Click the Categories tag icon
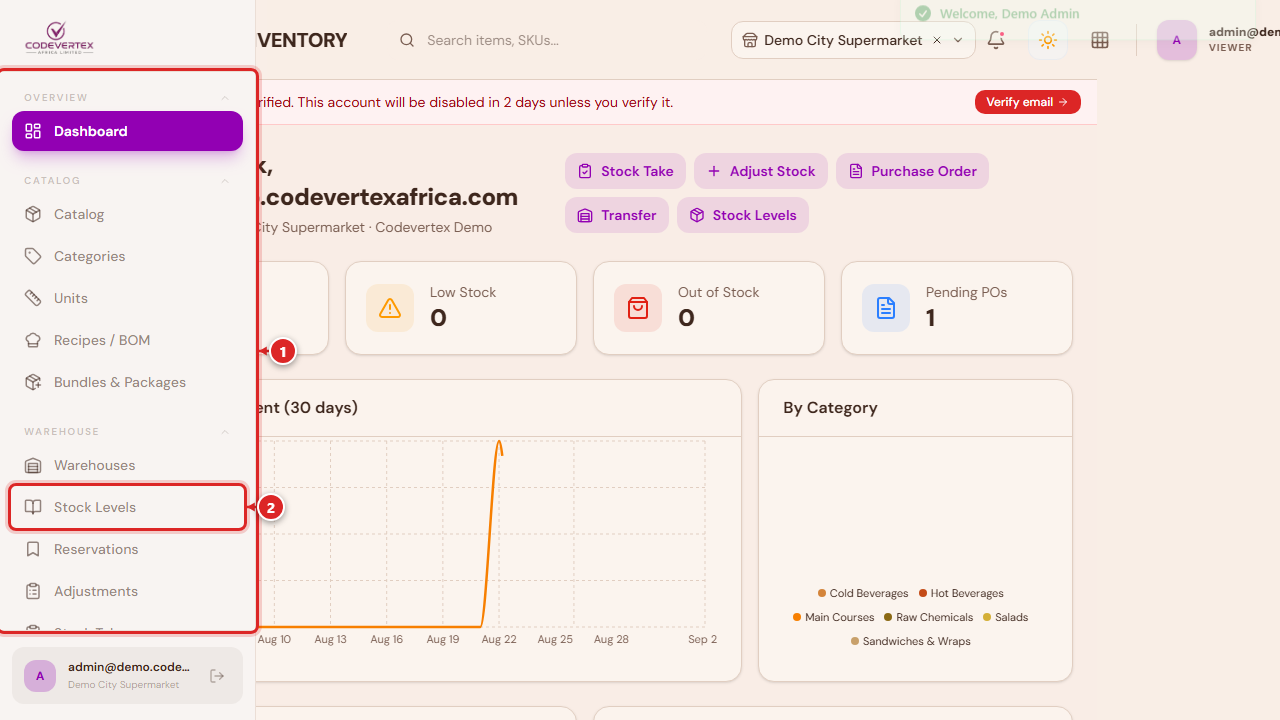The image size is (1280, 720). click(x=33, y=256)
